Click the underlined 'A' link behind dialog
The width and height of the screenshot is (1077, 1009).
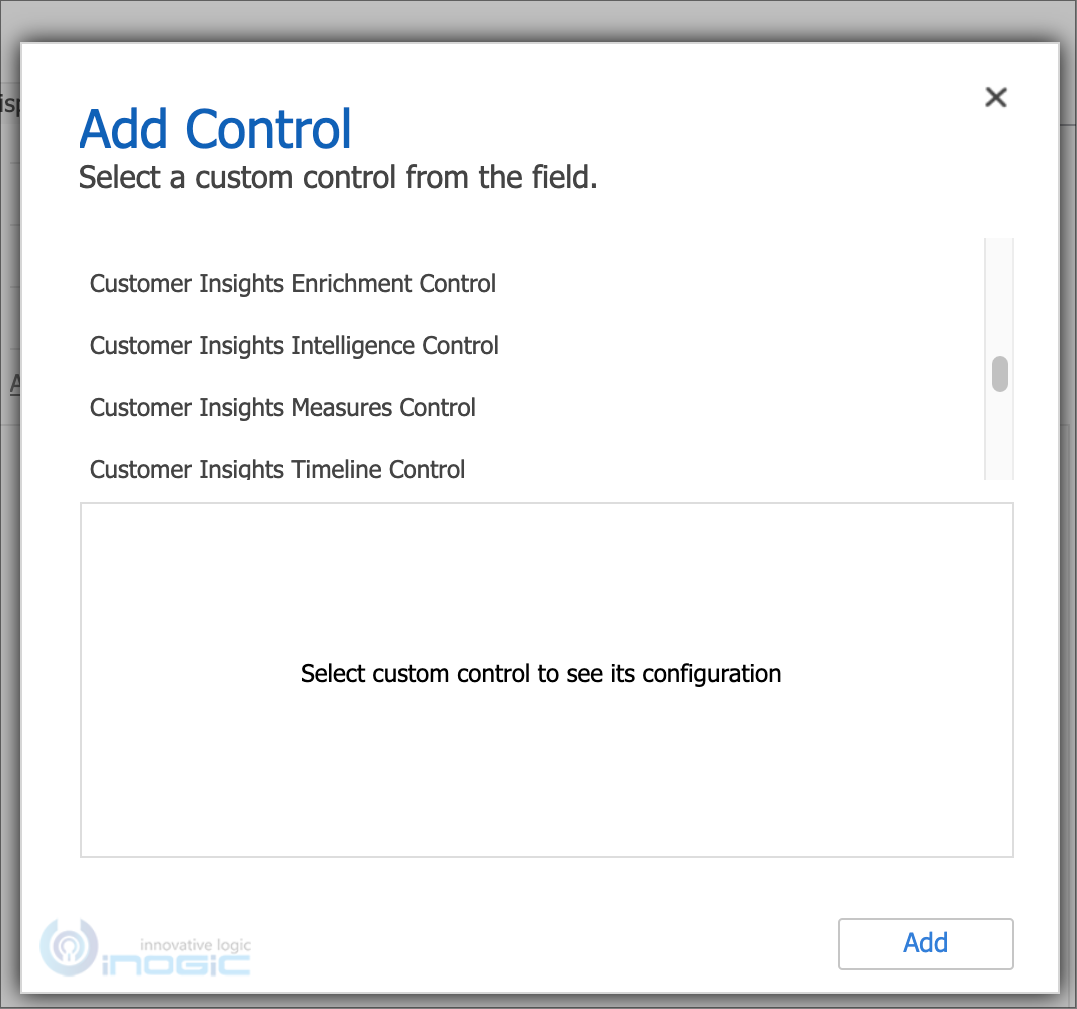point(14,383)
